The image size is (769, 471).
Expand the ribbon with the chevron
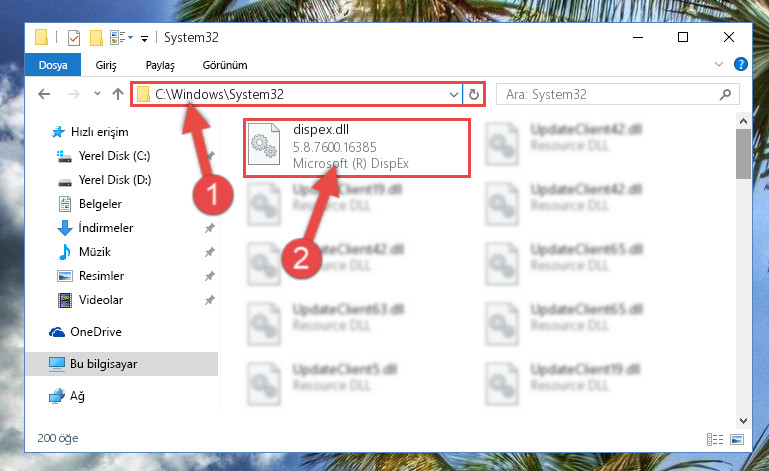point(719,64)
